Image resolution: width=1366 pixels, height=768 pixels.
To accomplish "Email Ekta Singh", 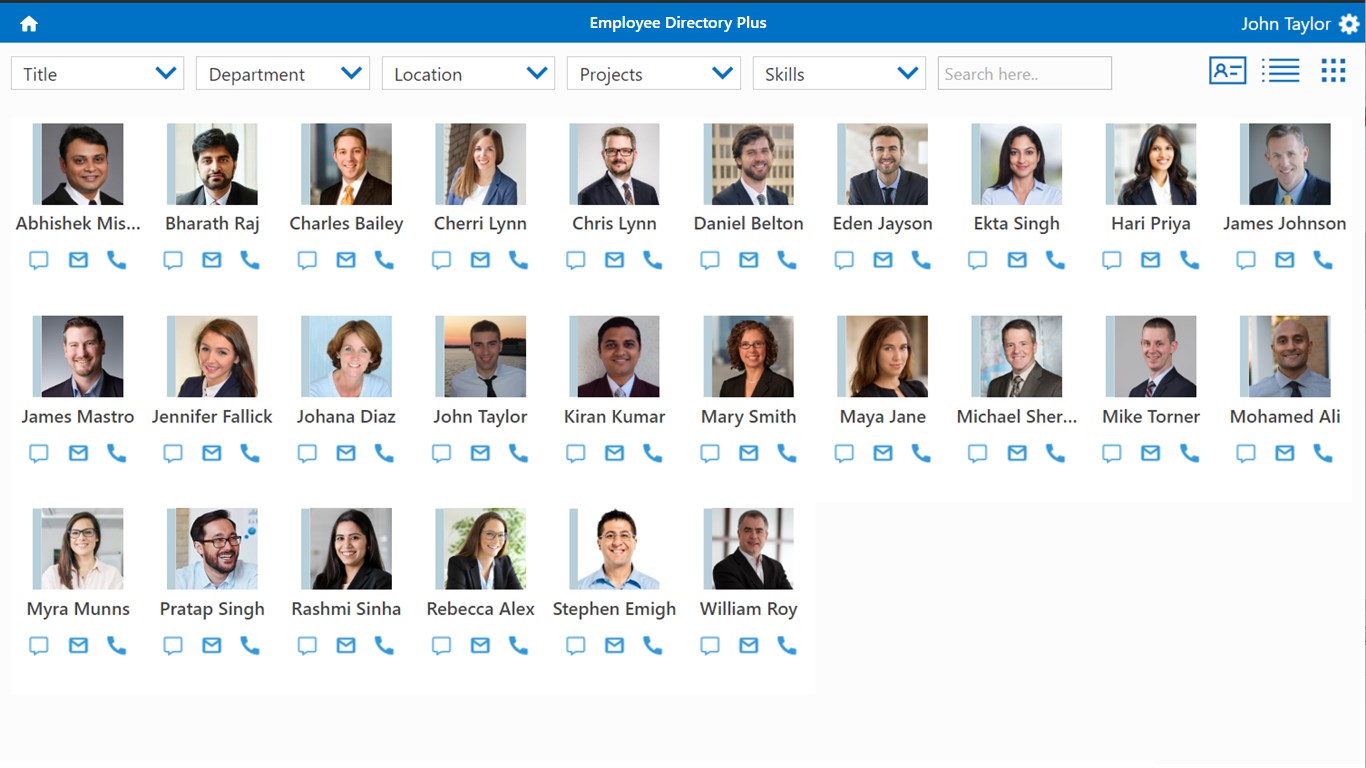I will pyautogui.click(x=1017, y=261).
